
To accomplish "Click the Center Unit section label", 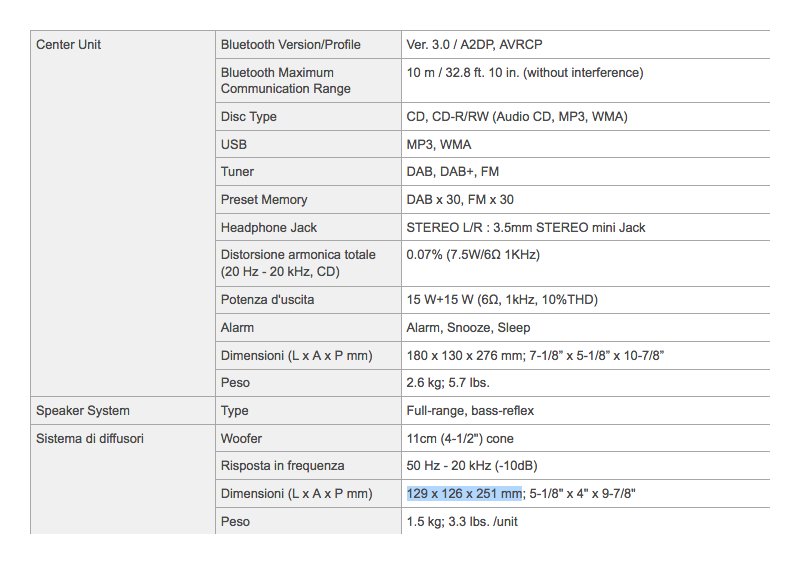I will (68, 45).
